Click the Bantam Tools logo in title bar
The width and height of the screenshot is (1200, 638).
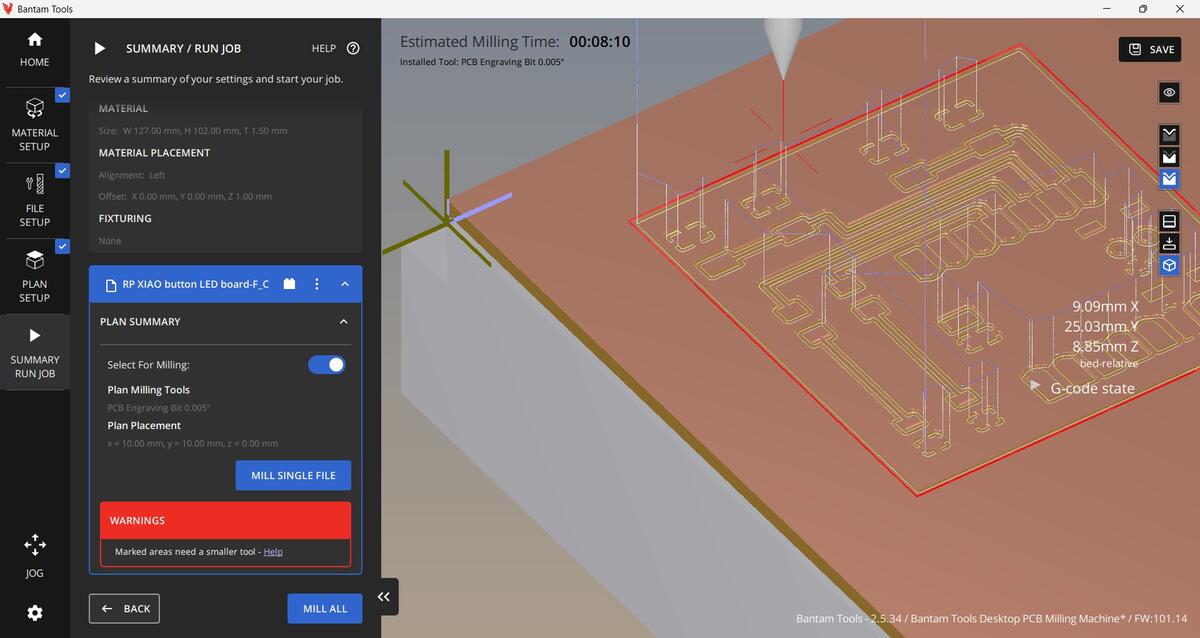9,8
